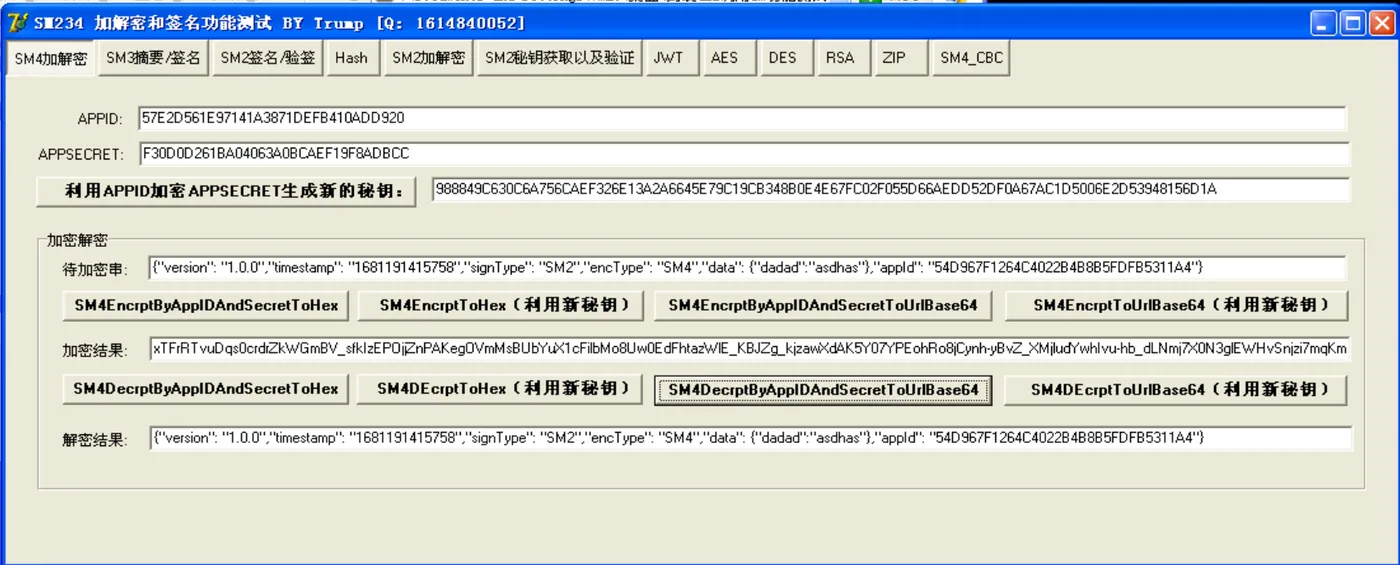Click SM4DEcrptToUrlBase64（利用新秘钥）button
The width and height of the screenshot is (1400, 565).
1176,390
